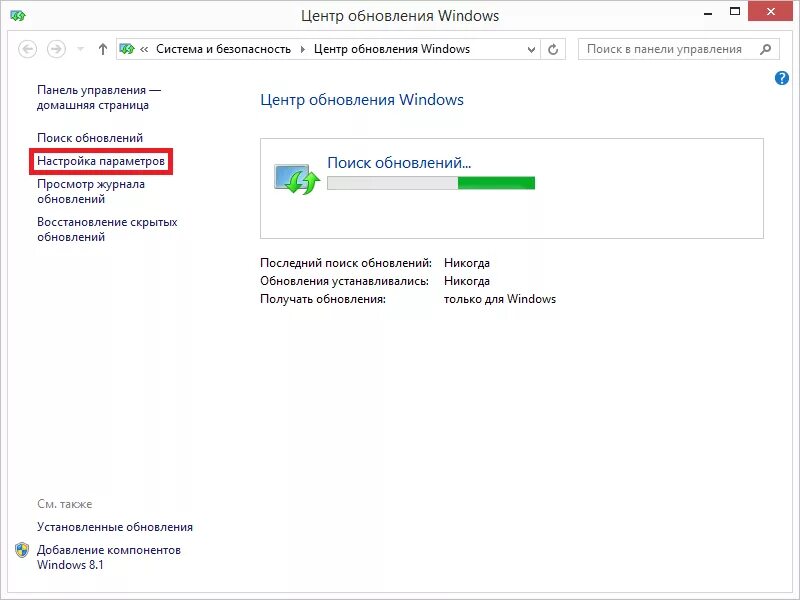The image size is (800, 600).
Task: Minimize the Windows Update window
Action: pos(708,12)
